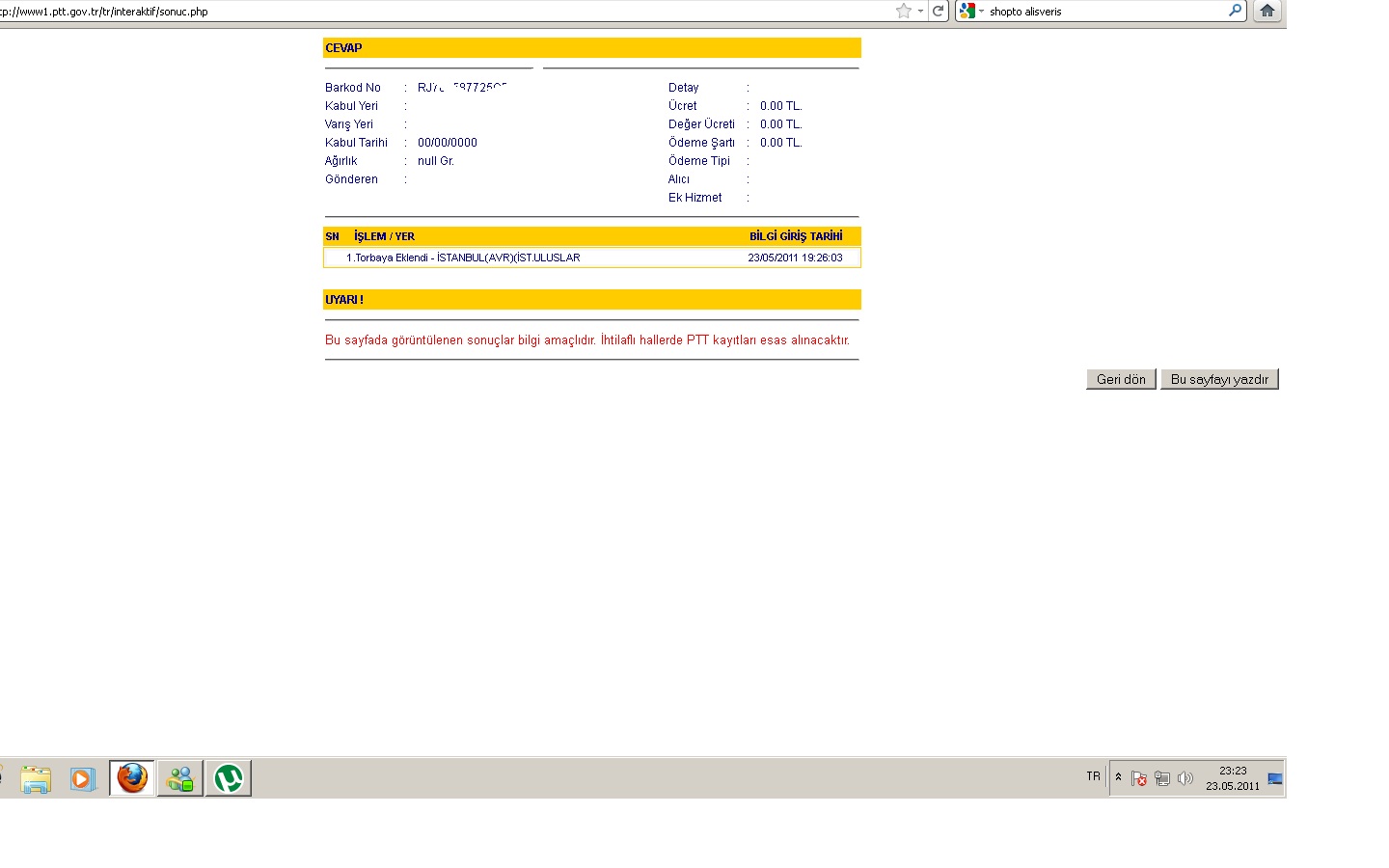Show hidden tray icons arrow
This screenshot has width=1389, height=868.
1119,777
